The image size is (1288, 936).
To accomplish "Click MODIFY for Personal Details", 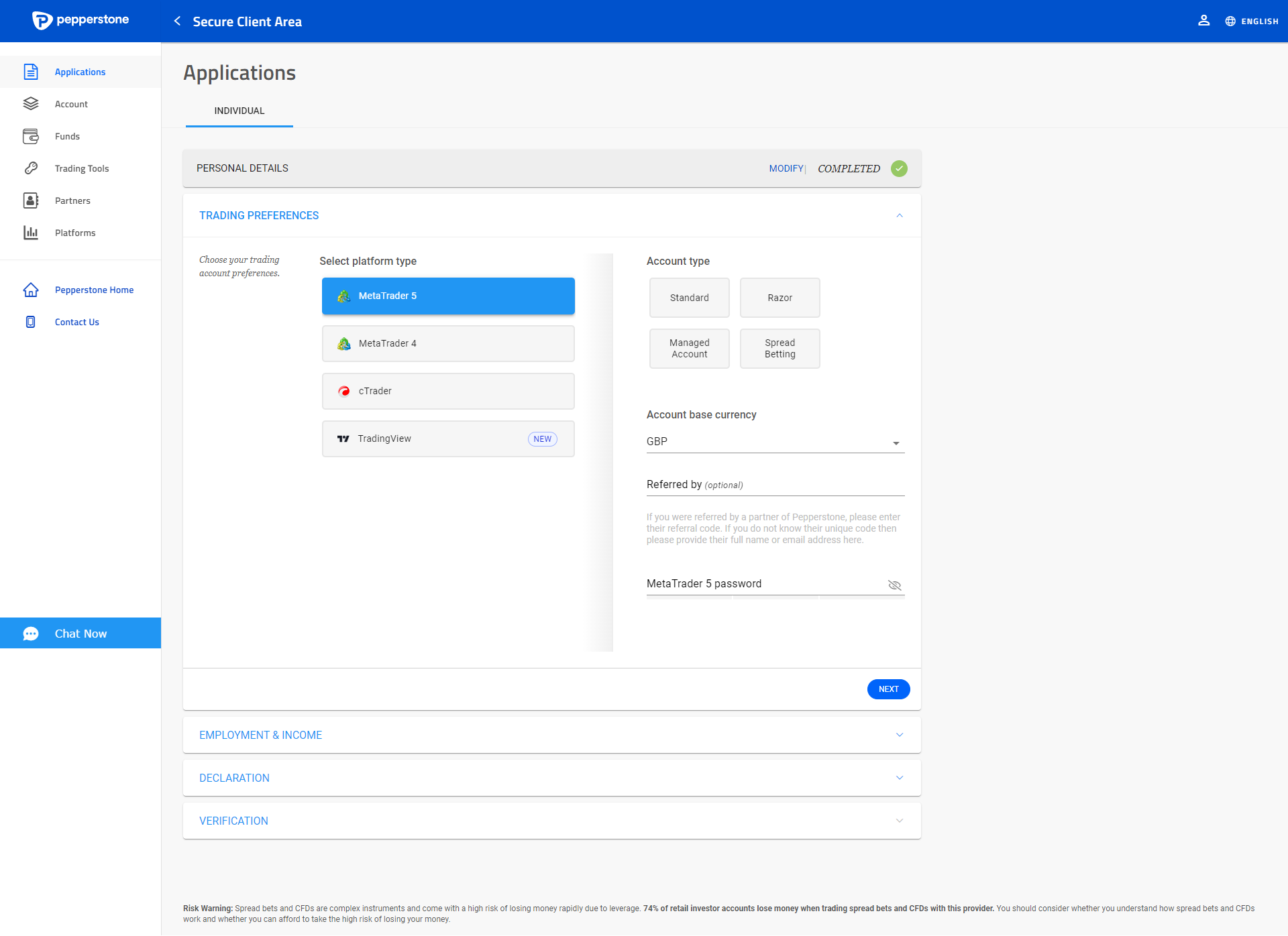I will pyautogui.click(x=786, y=169).
